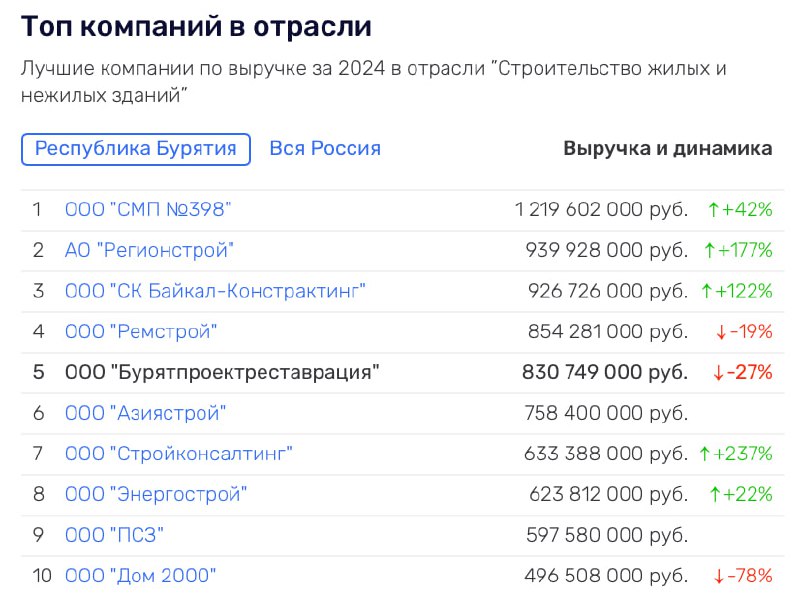Open ООО "ПСЗ" company link
Viewport: 800px width, 595px height.
pos(114,535)
